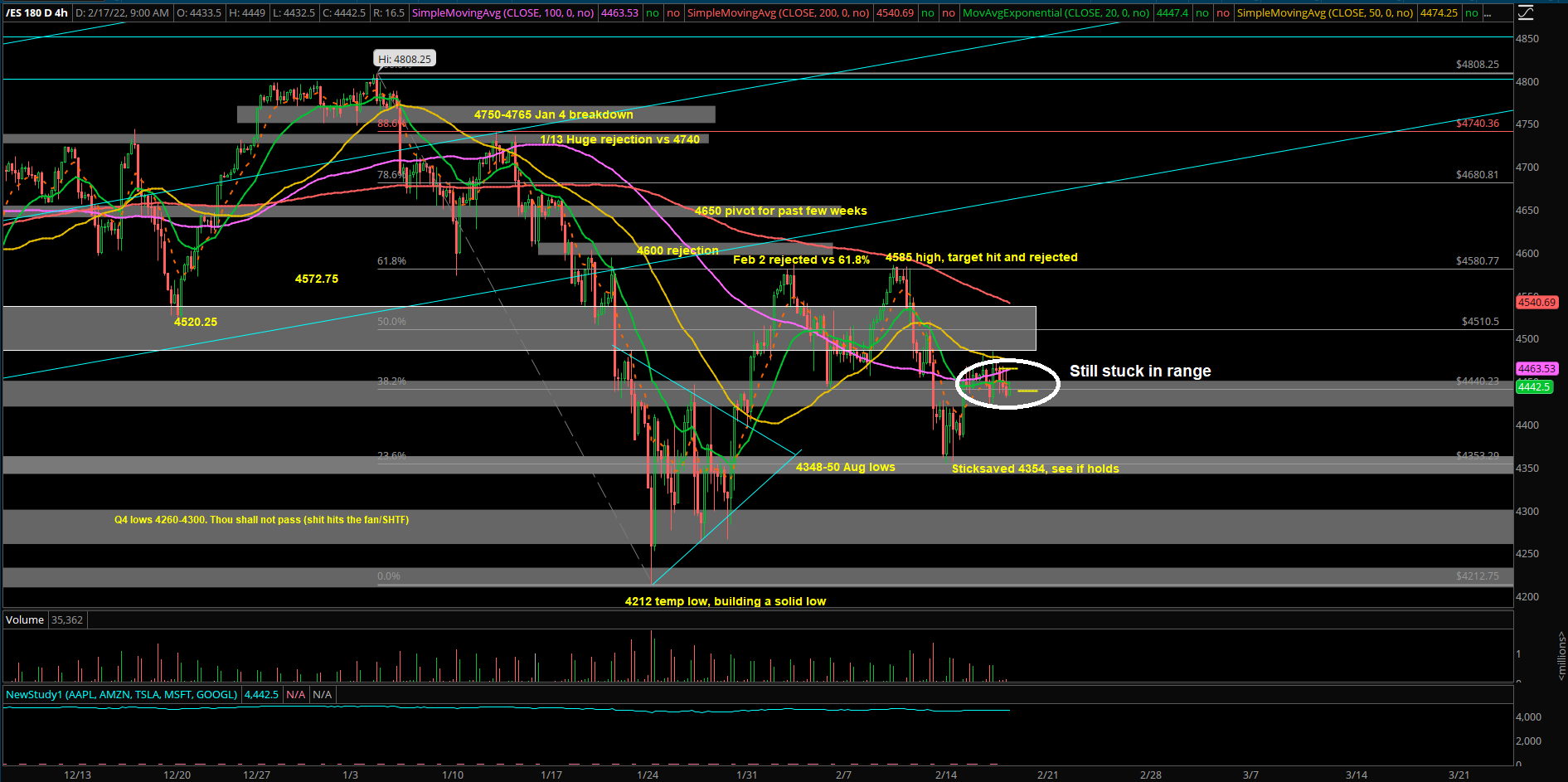Screen dimensions: 1568x782
Task: Click the green 4442.5 last price bubble
Action: [x=1533, y=387]
